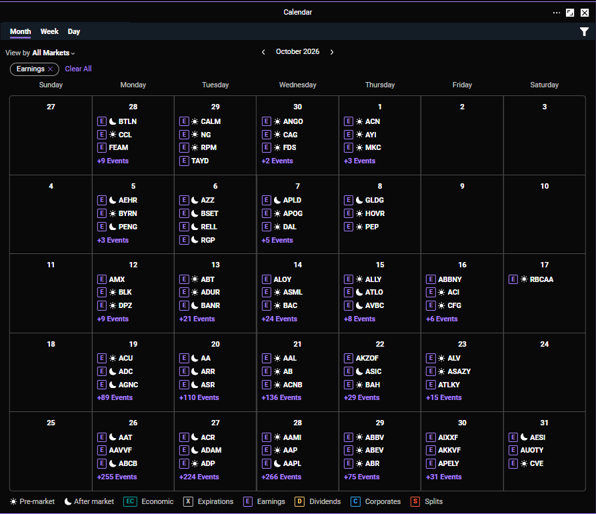Open the All Markets view-by dropdown

pyautogui.click(x=53, y=53)
